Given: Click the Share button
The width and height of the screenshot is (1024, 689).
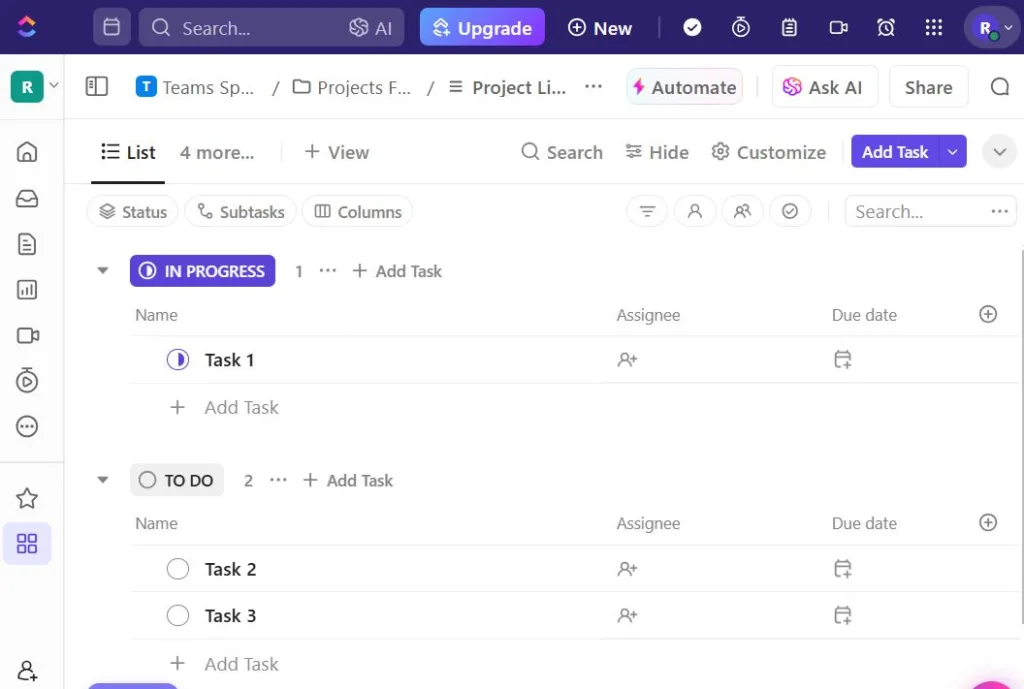Looking at the screenshot, I should click(x=928, y=88).
